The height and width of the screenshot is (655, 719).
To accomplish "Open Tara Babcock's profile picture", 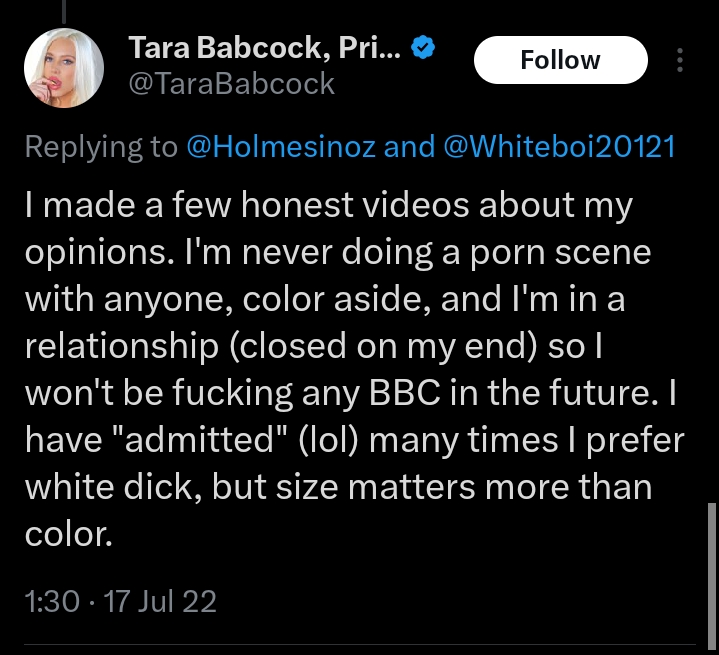I will [x=64, y=67].
